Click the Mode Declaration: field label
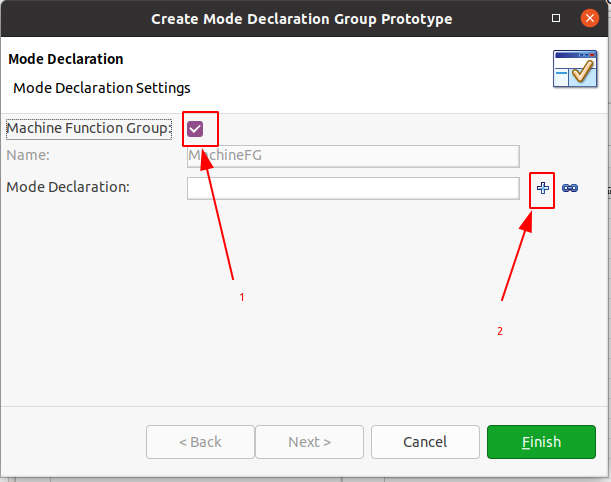The image size is (611, 482). click(x=68, y=187)
